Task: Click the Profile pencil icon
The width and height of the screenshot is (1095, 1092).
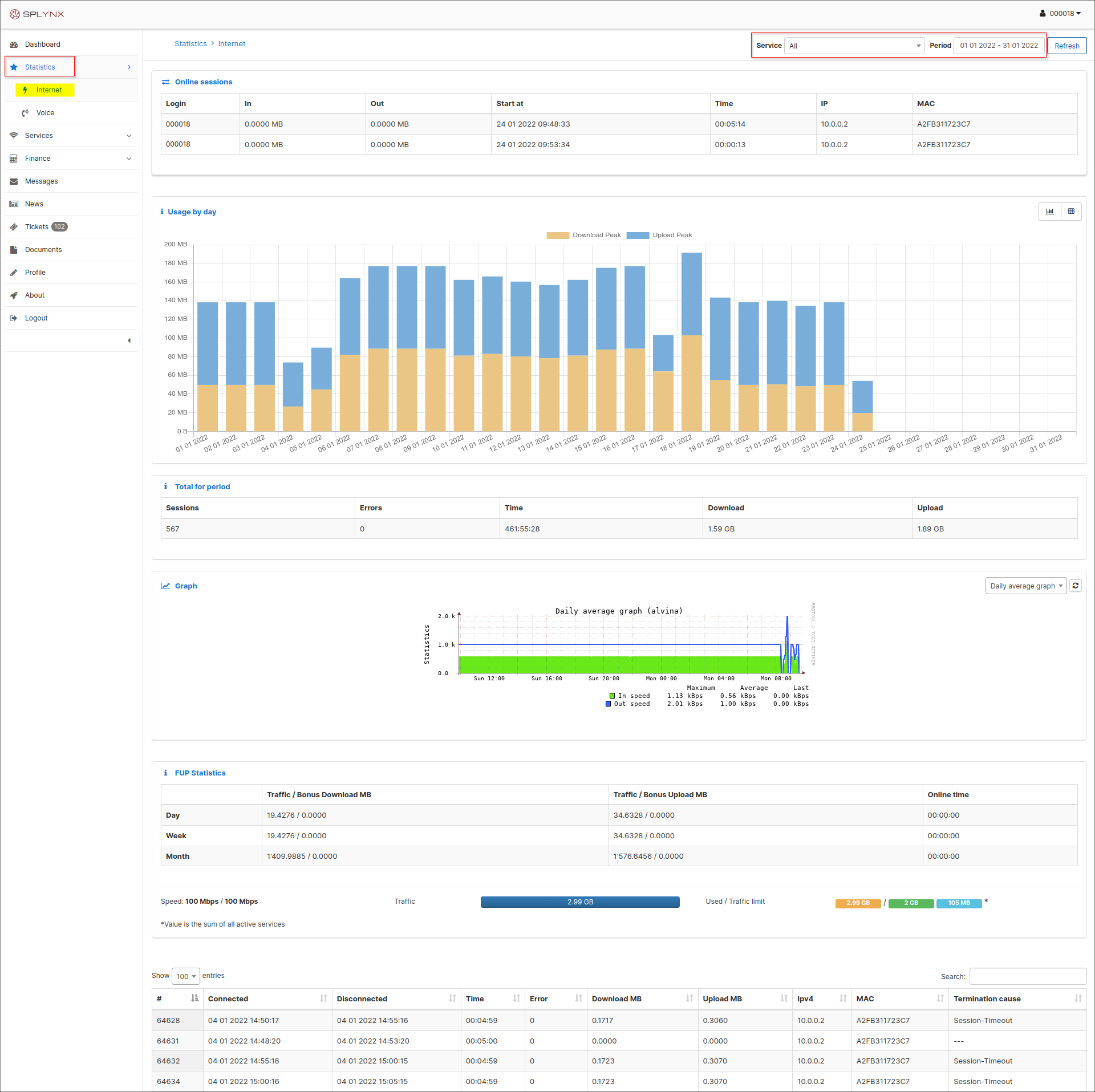Action: click(14, 273)
